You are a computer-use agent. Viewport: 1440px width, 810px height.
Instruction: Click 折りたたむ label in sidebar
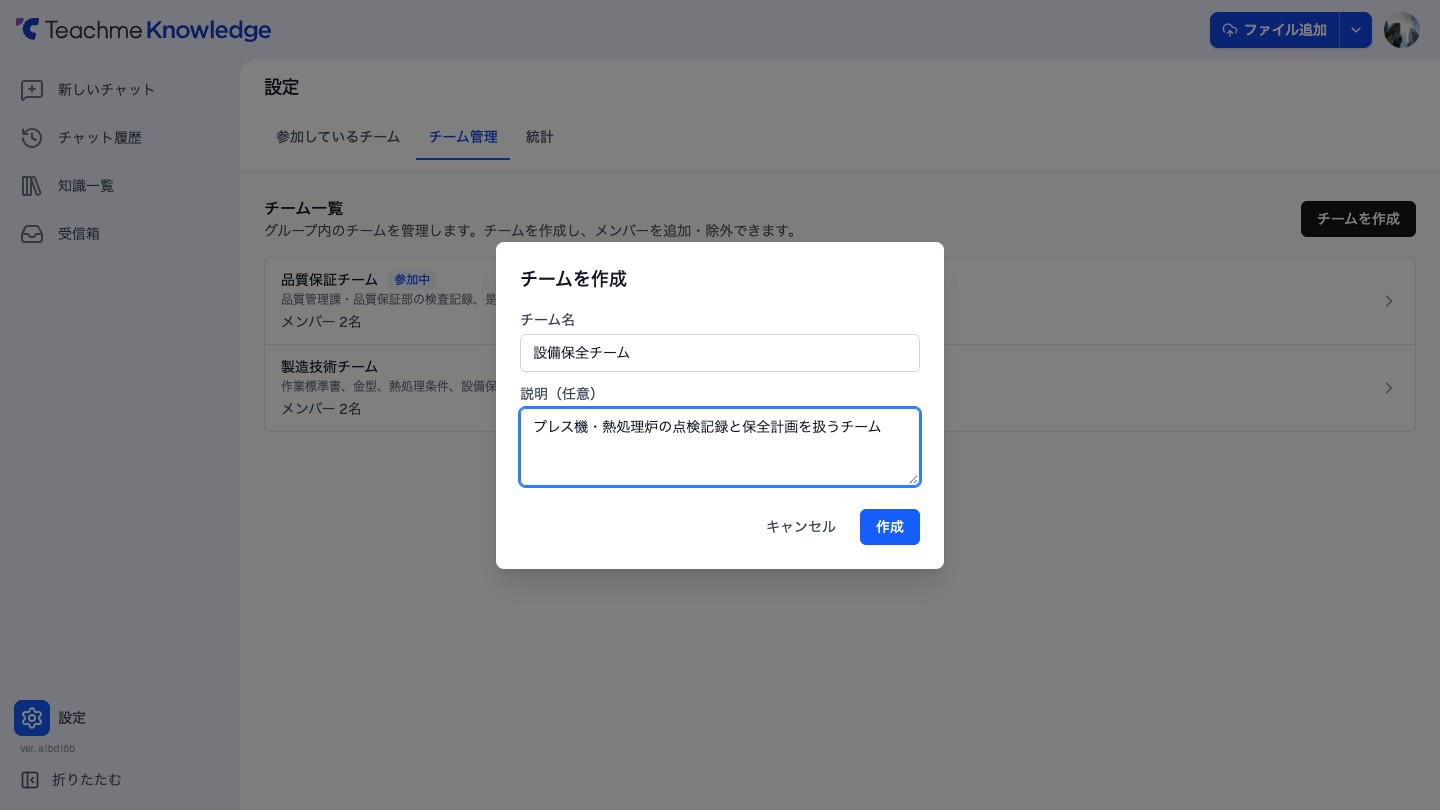pos(87,780)
